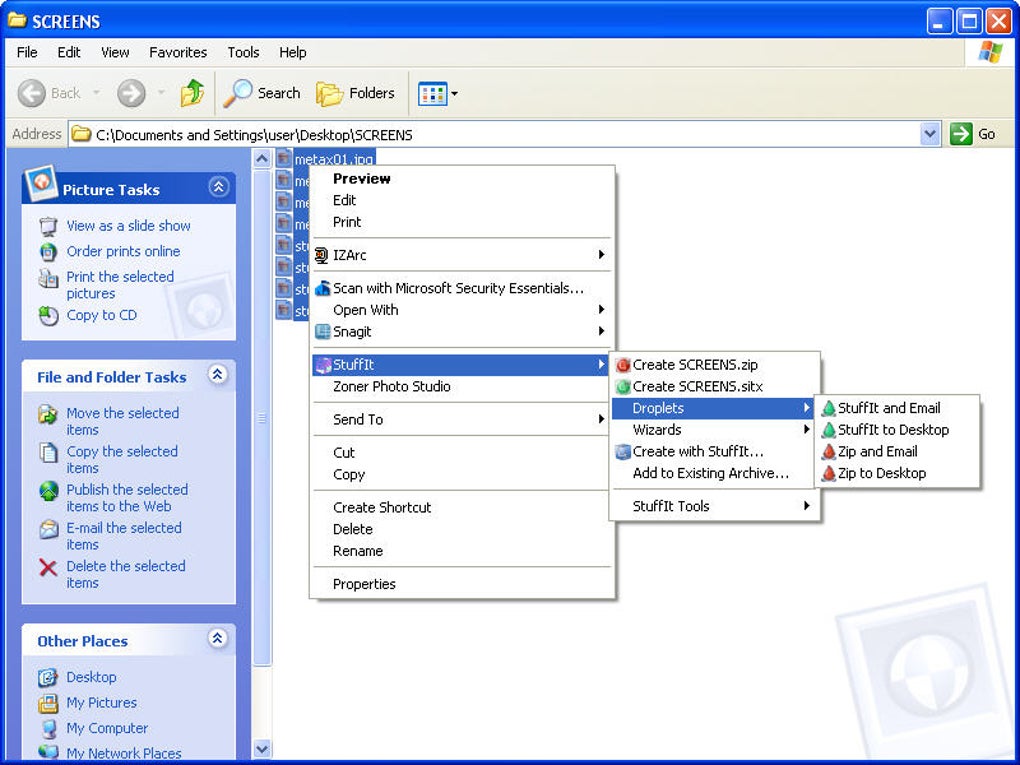Image resolution: width=1020 pixels, height=765 pixels.
Task: Open the Edit menu
Action: tap(68, 52)
